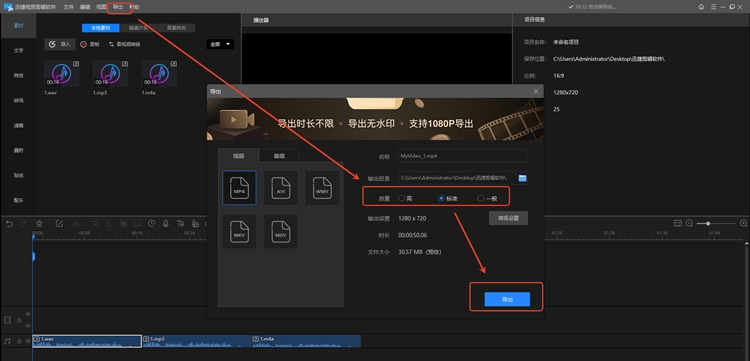Image resolution: width=750 pixels, height=361 pixels.
Task: Open the 配乐 sidebar section
Action: pyautogui.click(x=18, y=200)
